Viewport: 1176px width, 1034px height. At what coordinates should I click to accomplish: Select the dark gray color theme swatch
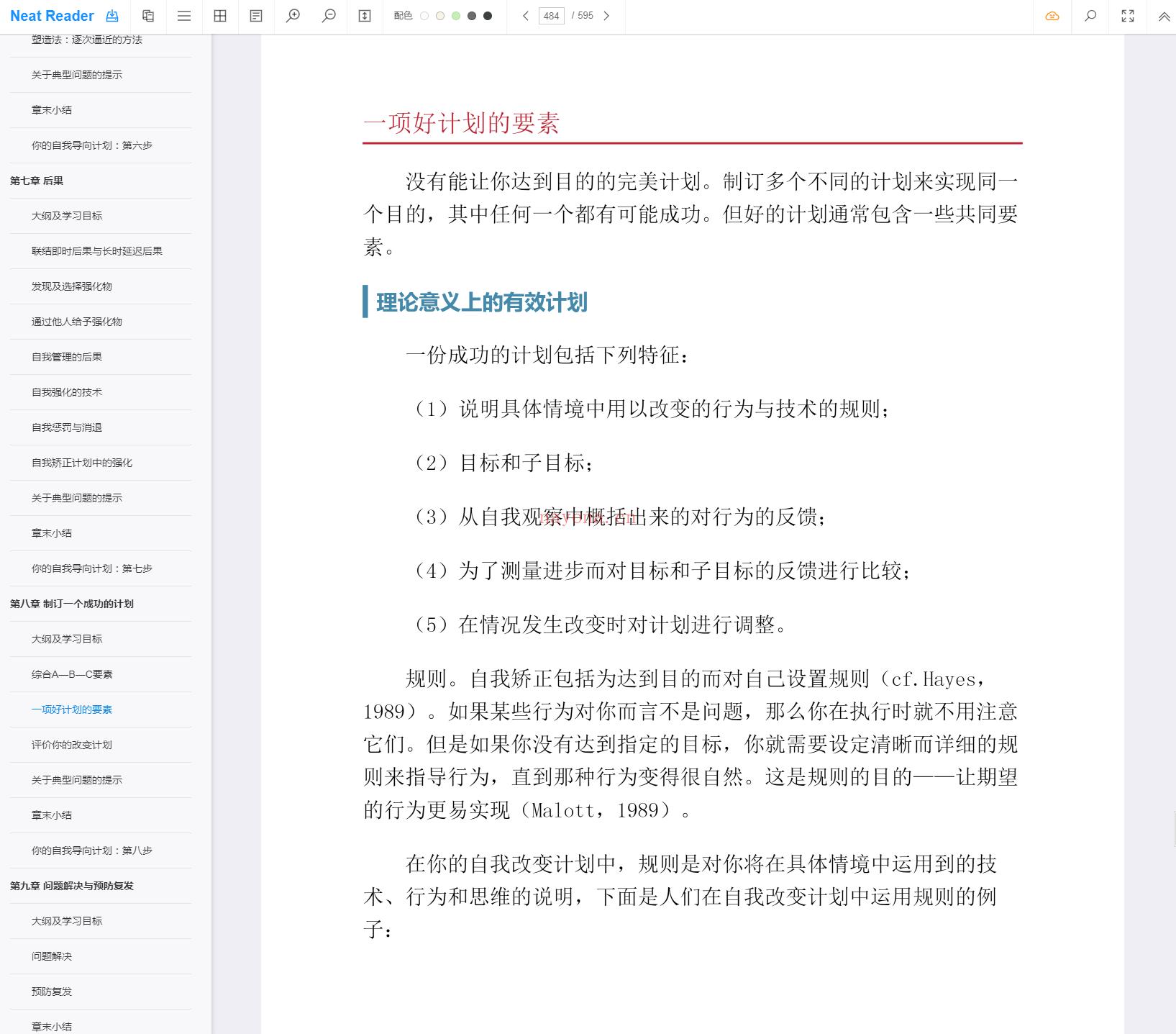(472, 16)
